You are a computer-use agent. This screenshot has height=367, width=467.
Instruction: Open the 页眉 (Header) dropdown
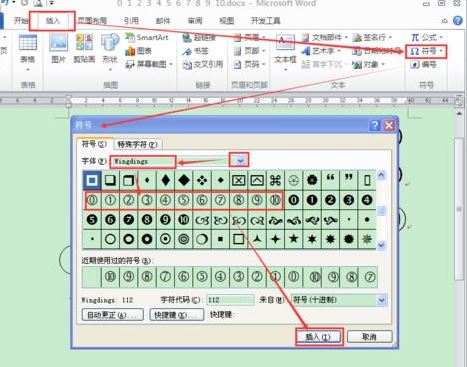pos(249,37)
